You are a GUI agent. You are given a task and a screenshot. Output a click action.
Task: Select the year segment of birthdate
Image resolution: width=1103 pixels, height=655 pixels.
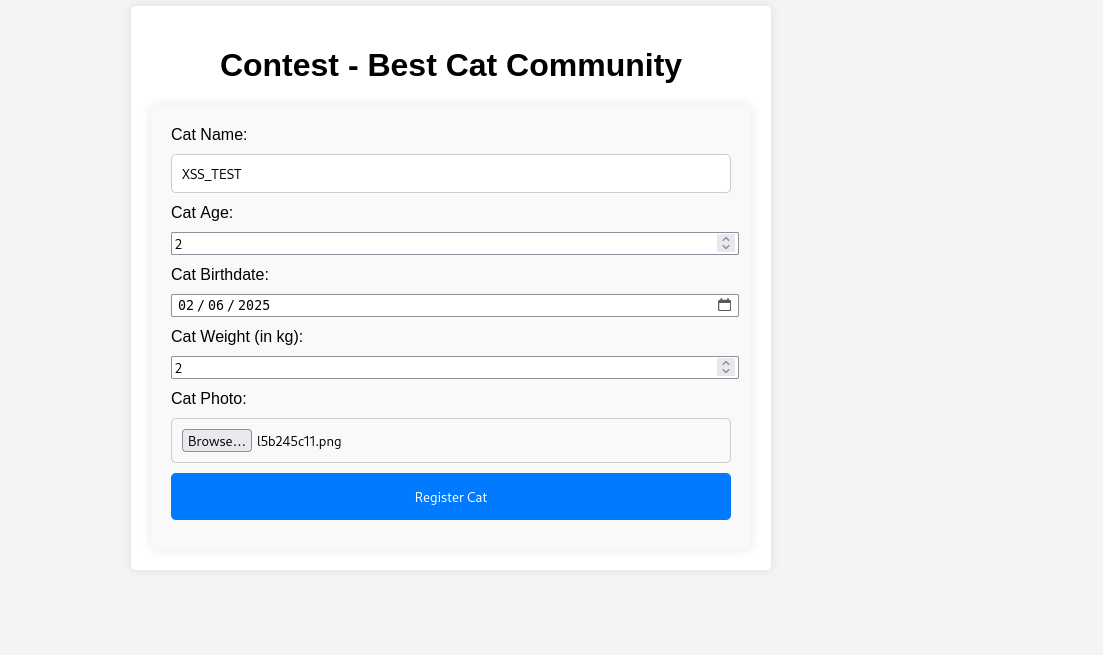(254, 306)
